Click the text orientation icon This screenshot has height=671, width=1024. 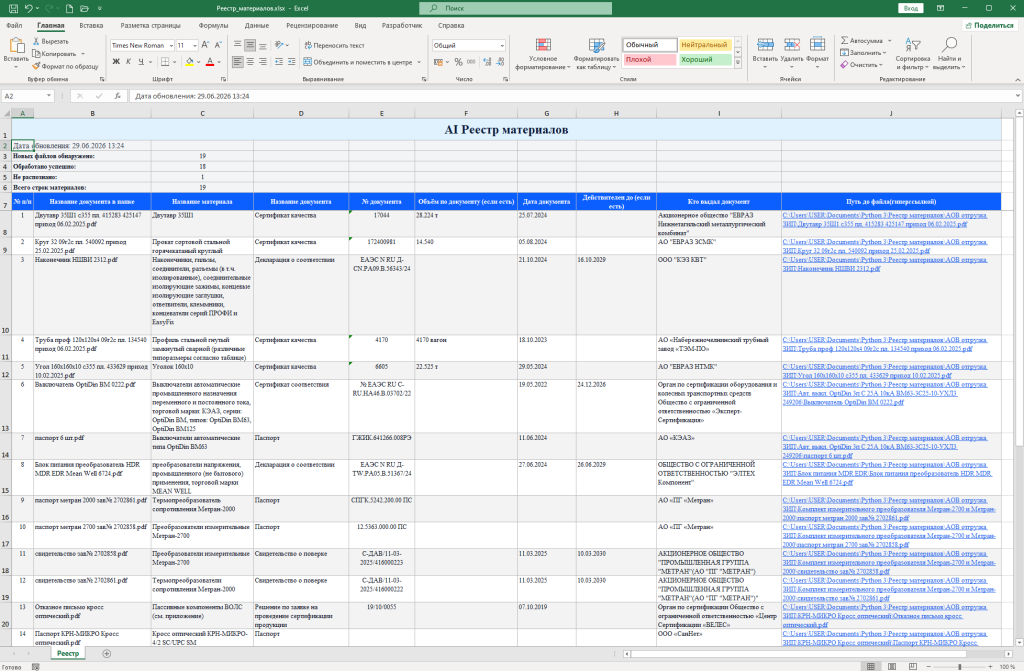point(280,45)
